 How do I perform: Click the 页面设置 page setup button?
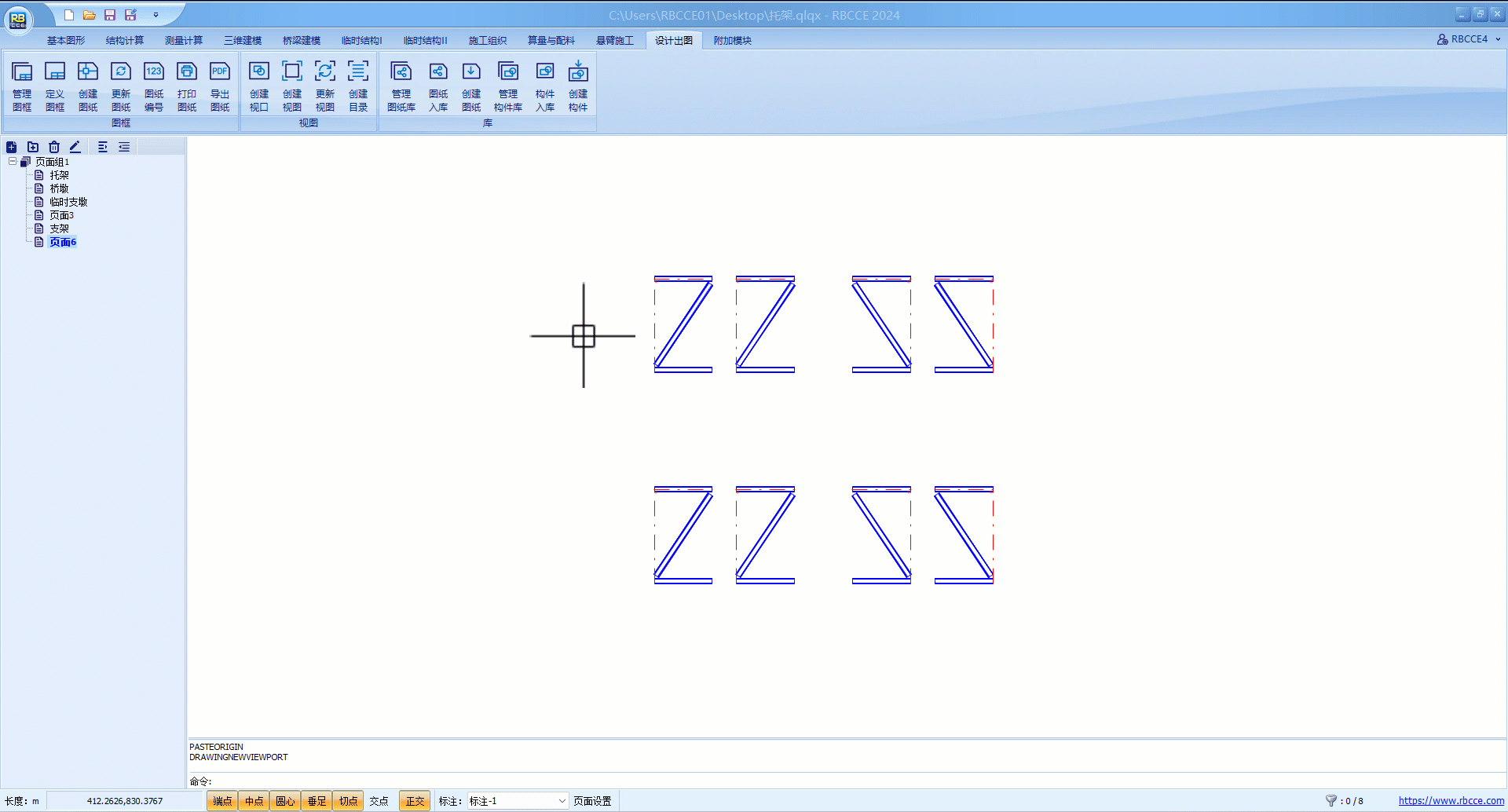click(x=592, y=801)
